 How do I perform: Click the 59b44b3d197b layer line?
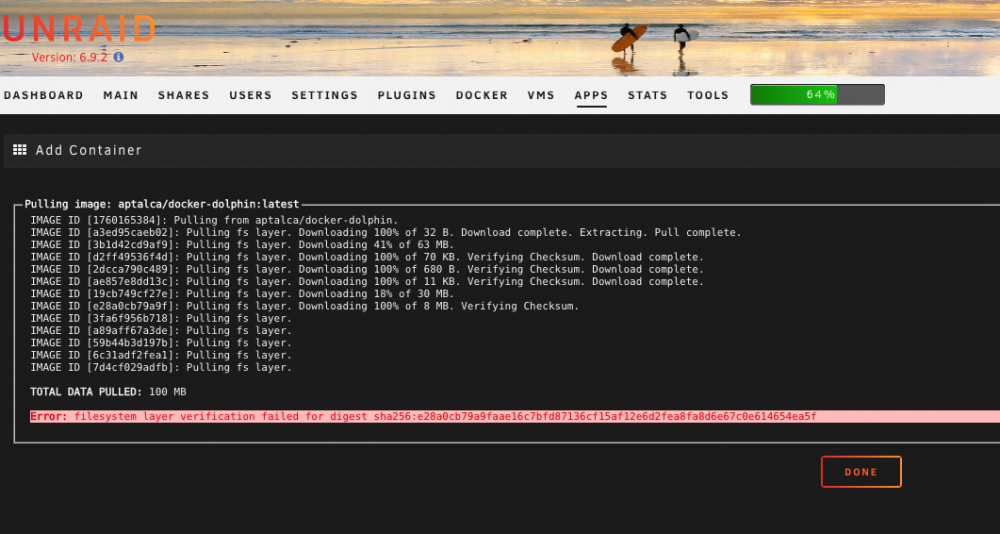(161, 343)
